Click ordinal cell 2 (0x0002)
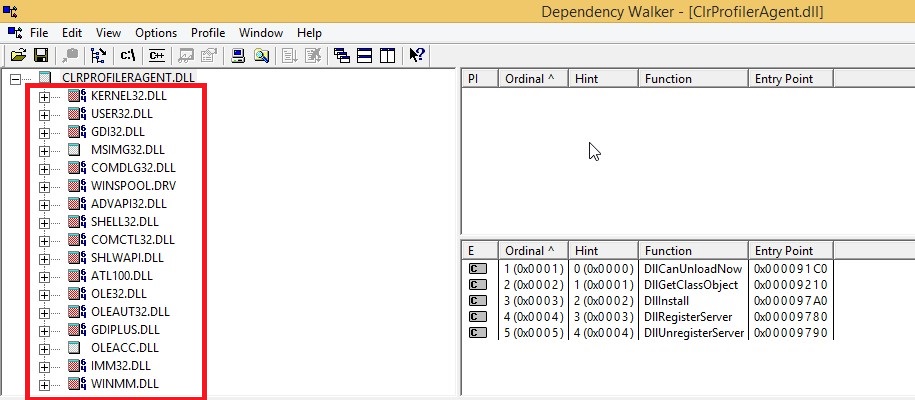 click(x=534, y=285)
